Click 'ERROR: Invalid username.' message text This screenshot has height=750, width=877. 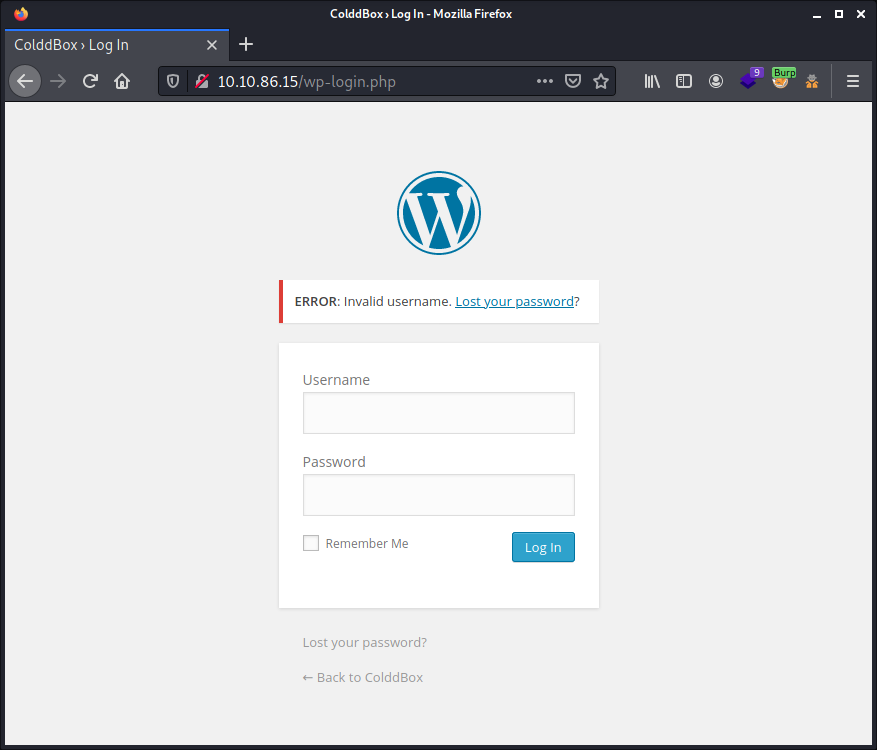pyautogui.click(x=373, y=301)
